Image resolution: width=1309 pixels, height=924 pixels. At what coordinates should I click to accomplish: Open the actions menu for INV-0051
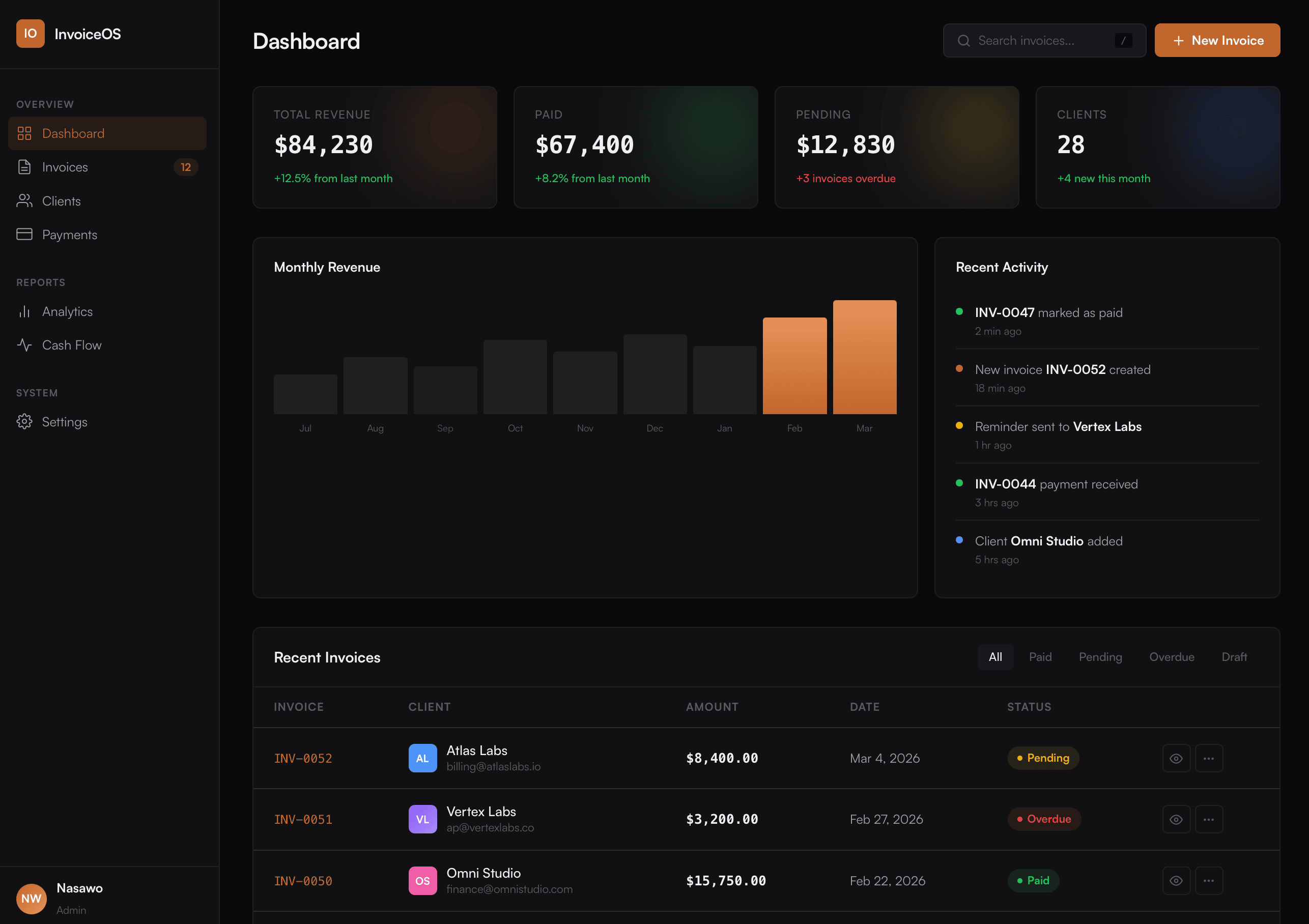click(x=1209, y=819)
